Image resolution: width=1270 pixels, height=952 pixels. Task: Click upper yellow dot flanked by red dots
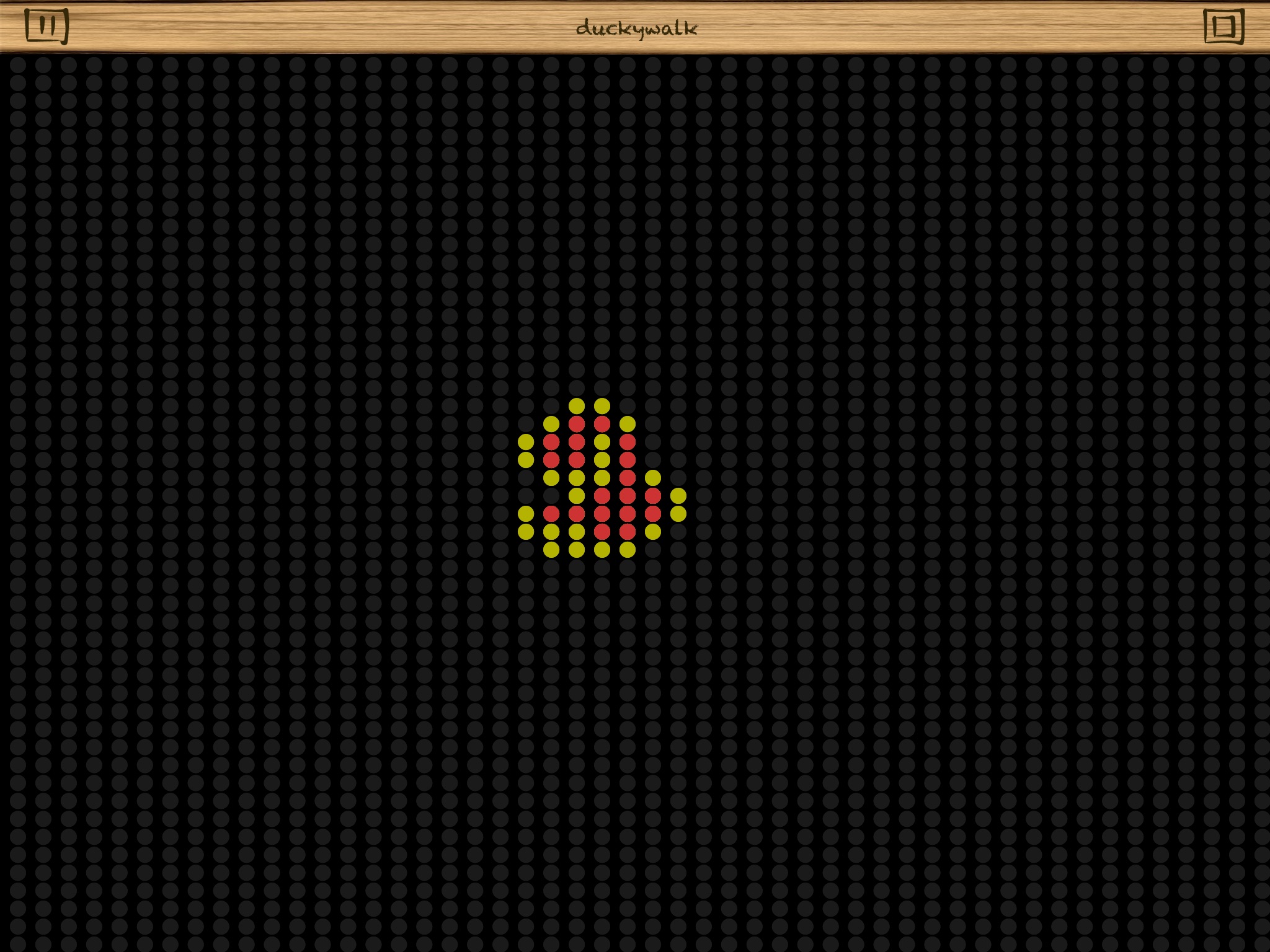[x=602, y=442]
